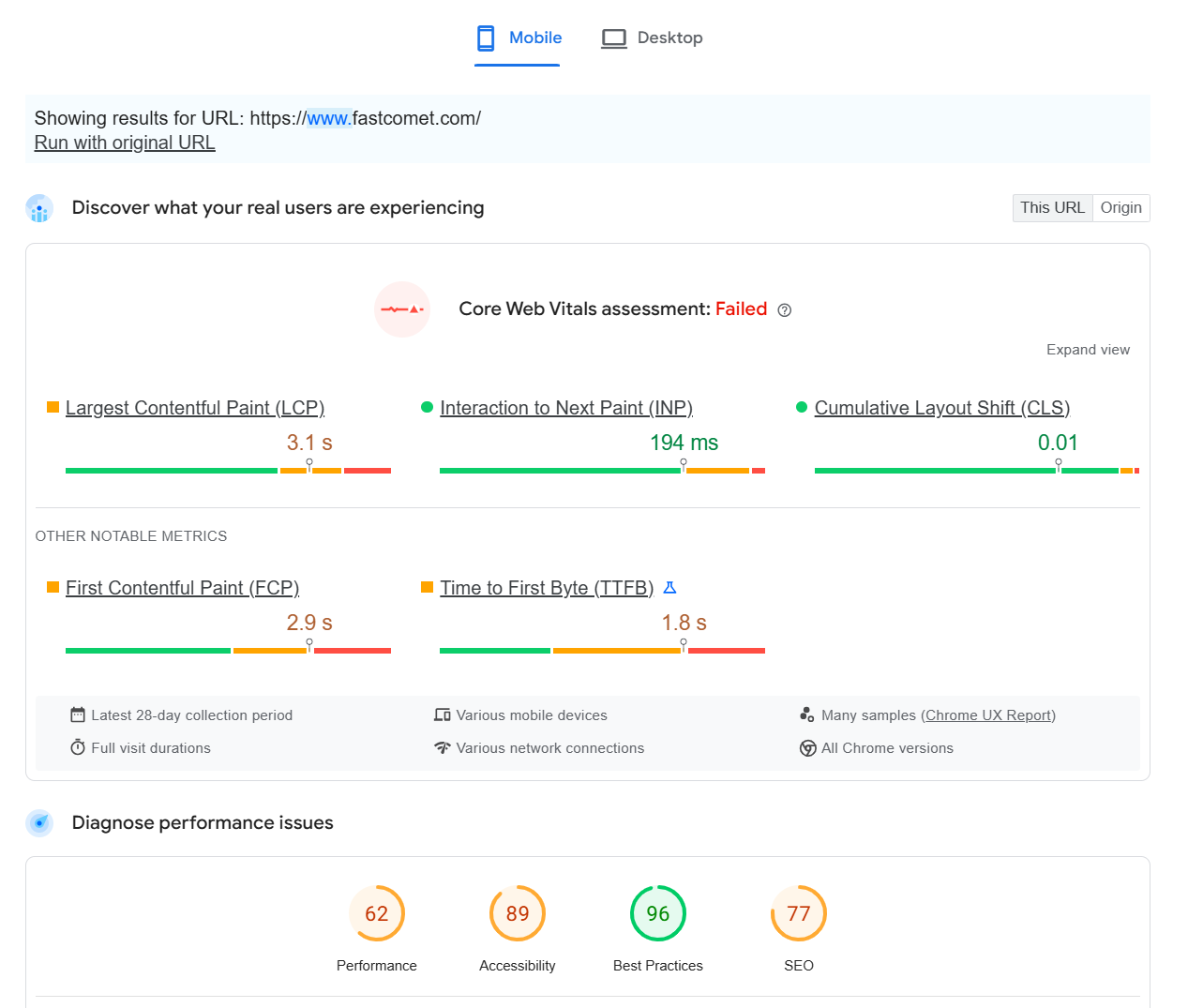Open Time to First Byte (TTFB) link
Viewport: 1188px width, 1008px height.
tap(547, 588)
